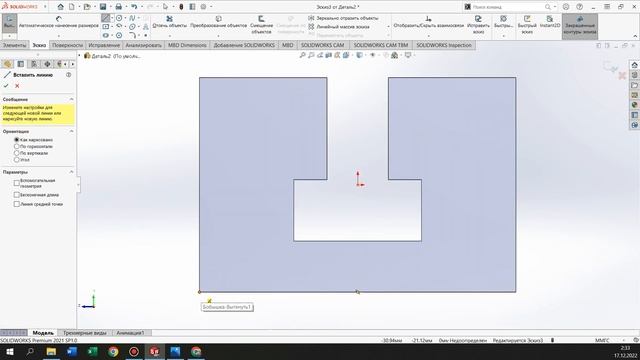This screenshot has width=640, height=360.
Task: Click Display/Delete Relations (Отобразить/Скрыть взаимосвязи)
Action: (x=429, y=22)
